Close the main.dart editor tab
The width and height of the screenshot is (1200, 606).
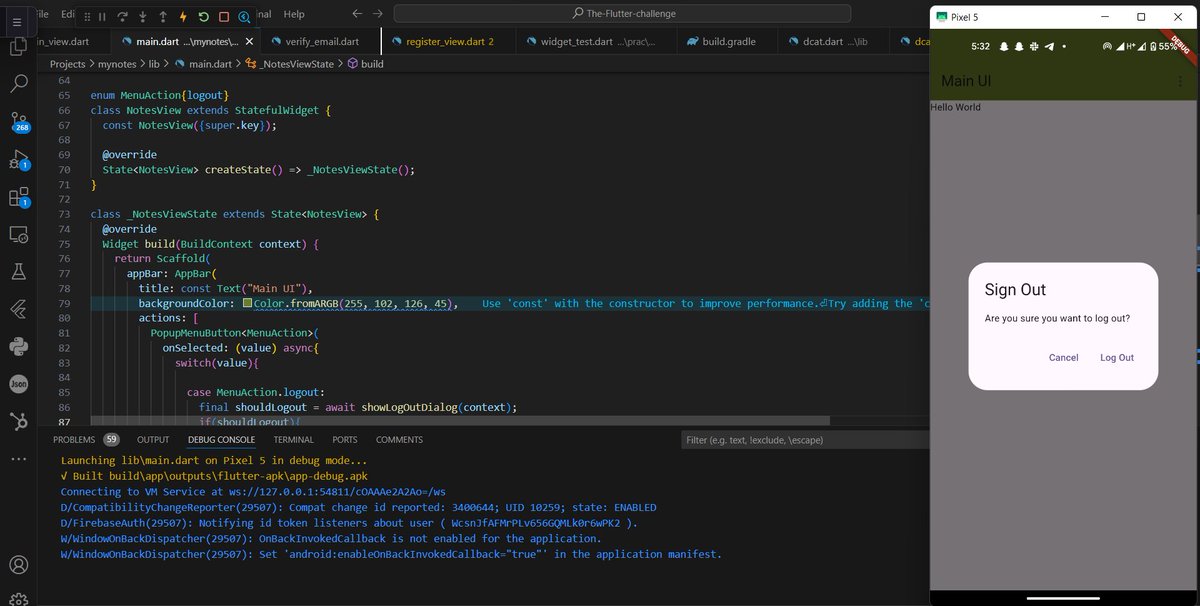[248, 42]
